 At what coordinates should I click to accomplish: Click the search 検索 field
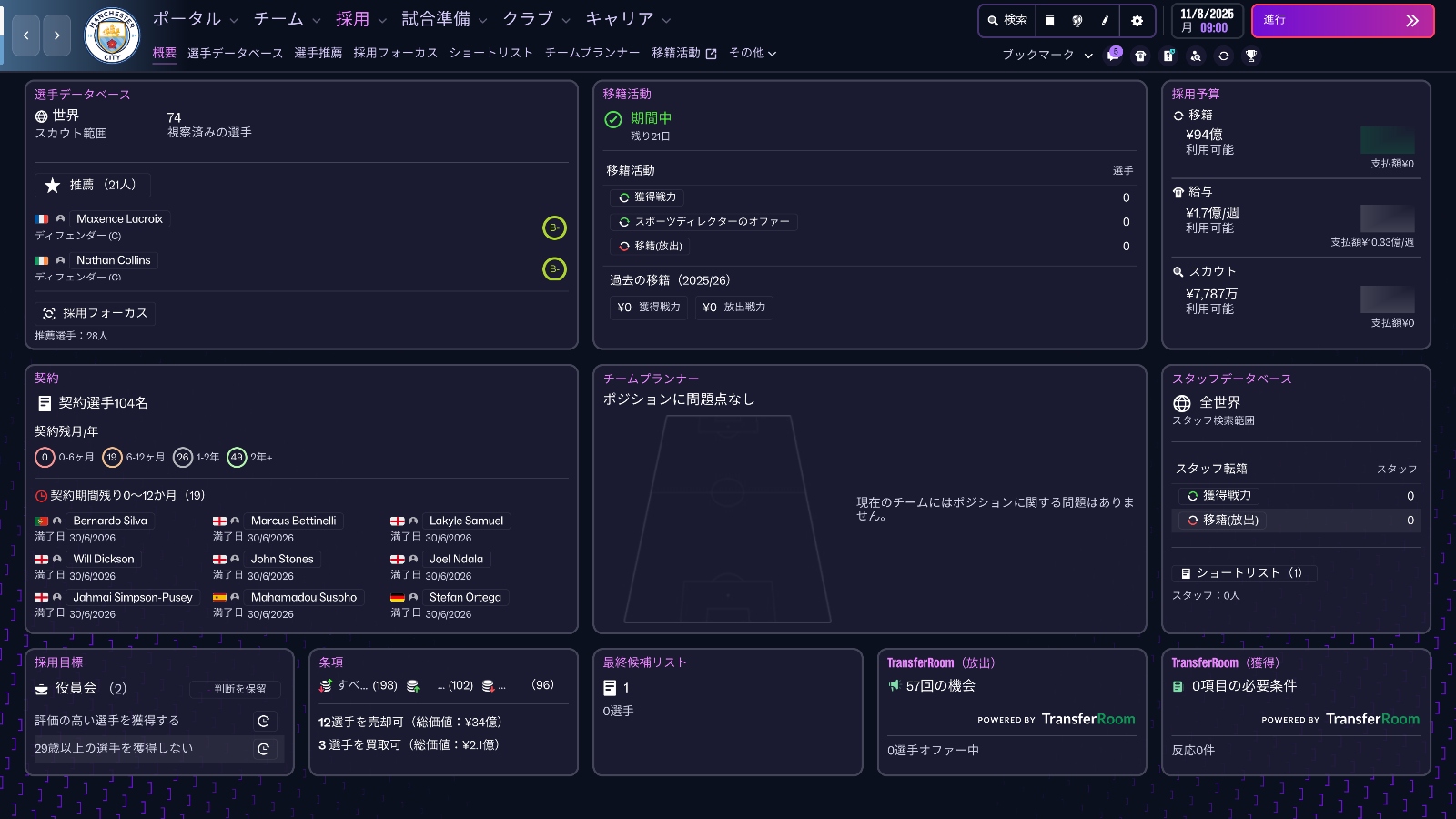(x=1007, y=20)
